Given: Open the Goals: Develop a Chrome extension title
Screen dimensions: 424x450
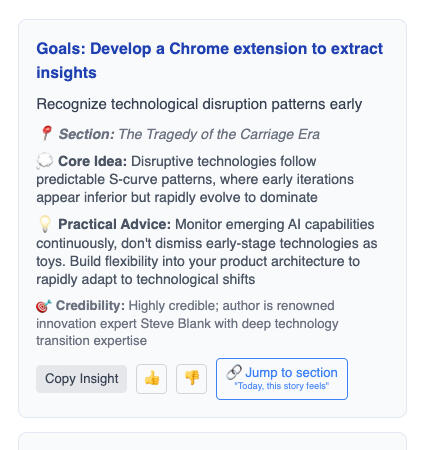Looking at the screenshot, I should (210, 61).
